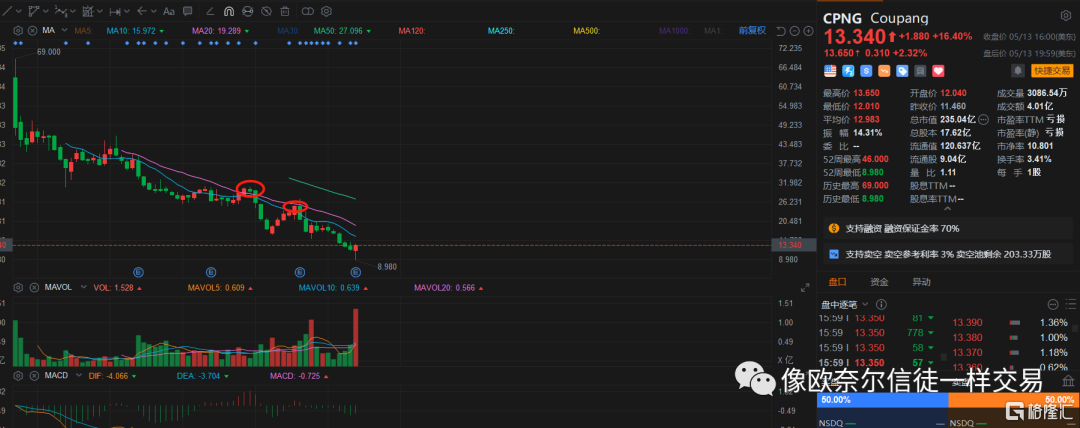1080x428 pixels.
Task: Toggle the drawing lock icon
Action: 248,11
